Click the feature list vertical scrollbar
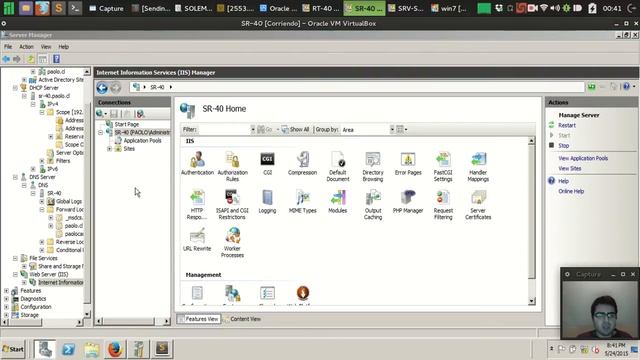The height and width of the screenshot is (360, 640). [x=531, y=212]
